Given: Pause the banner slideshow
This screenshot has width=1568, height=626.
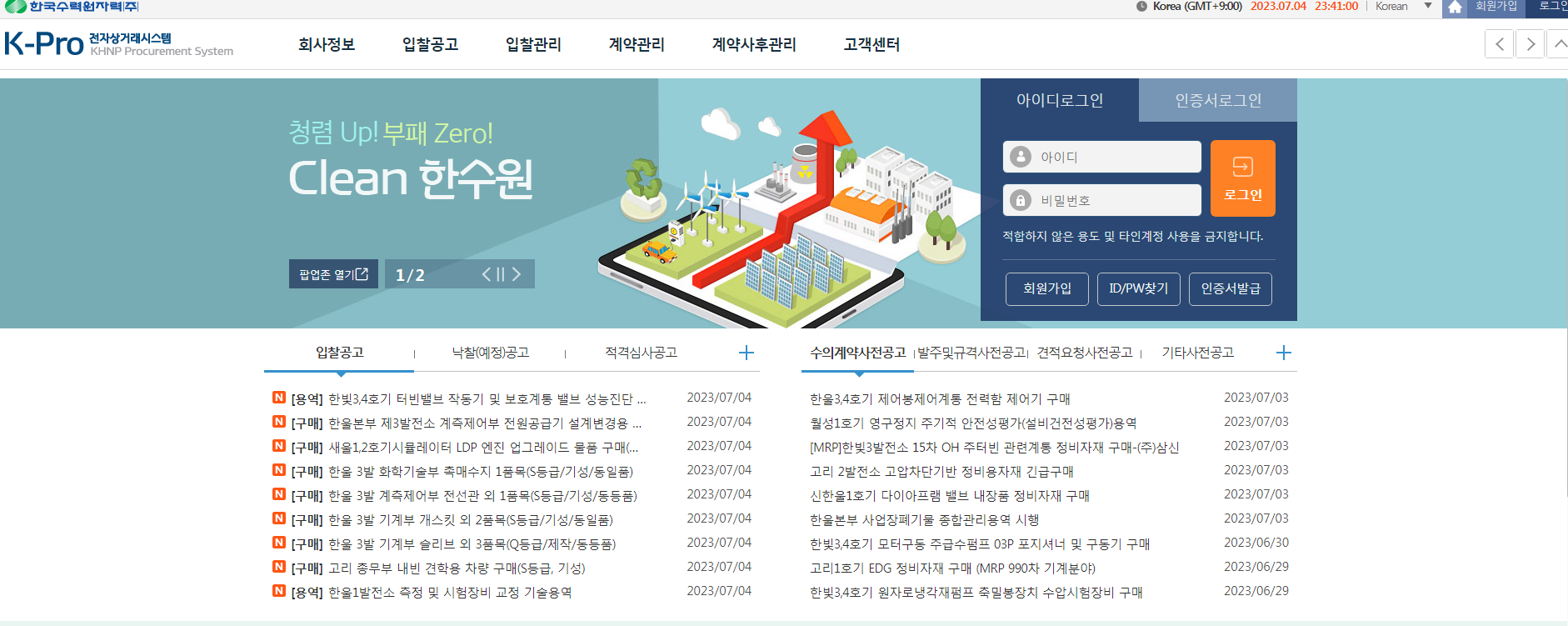Looking at the screenshot, I should 501,274.
